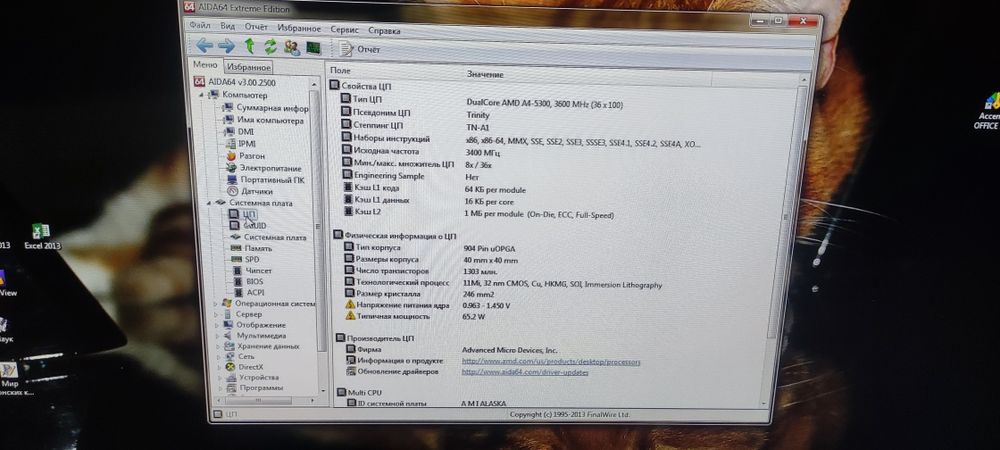
Task: Open the aida64.com driver-updates link
Action: click(x=524, y=372)
